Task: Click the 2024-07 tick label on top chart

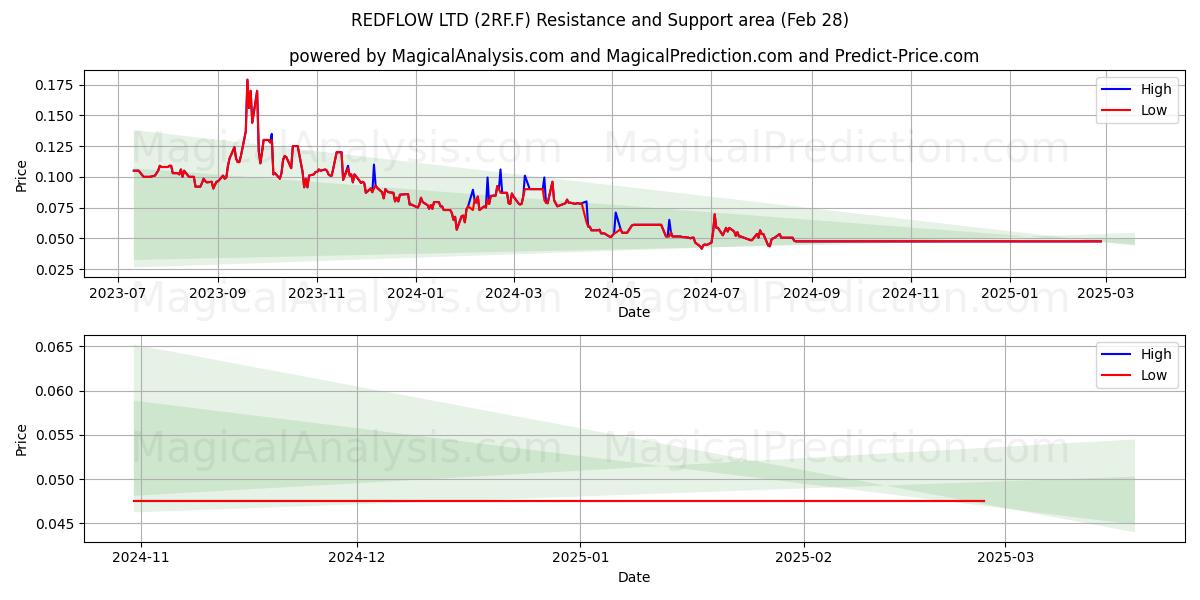Action: [712, 293]
